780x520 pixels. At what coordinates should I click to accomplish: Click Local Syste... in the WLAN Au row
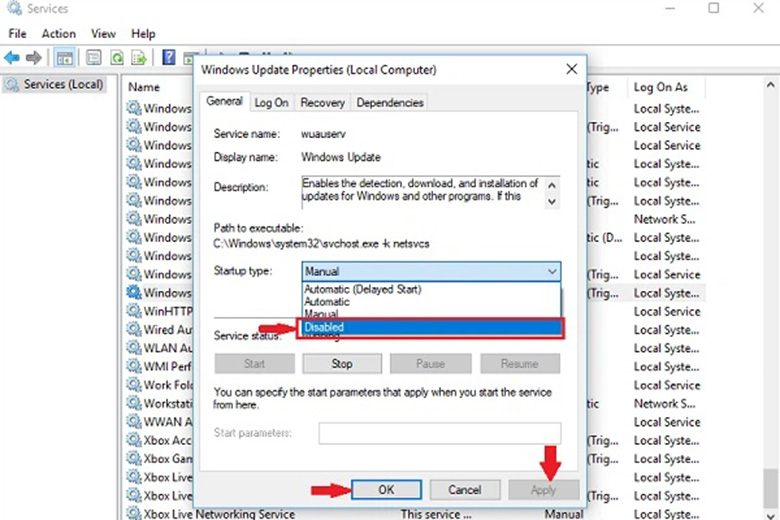[667, 348]
